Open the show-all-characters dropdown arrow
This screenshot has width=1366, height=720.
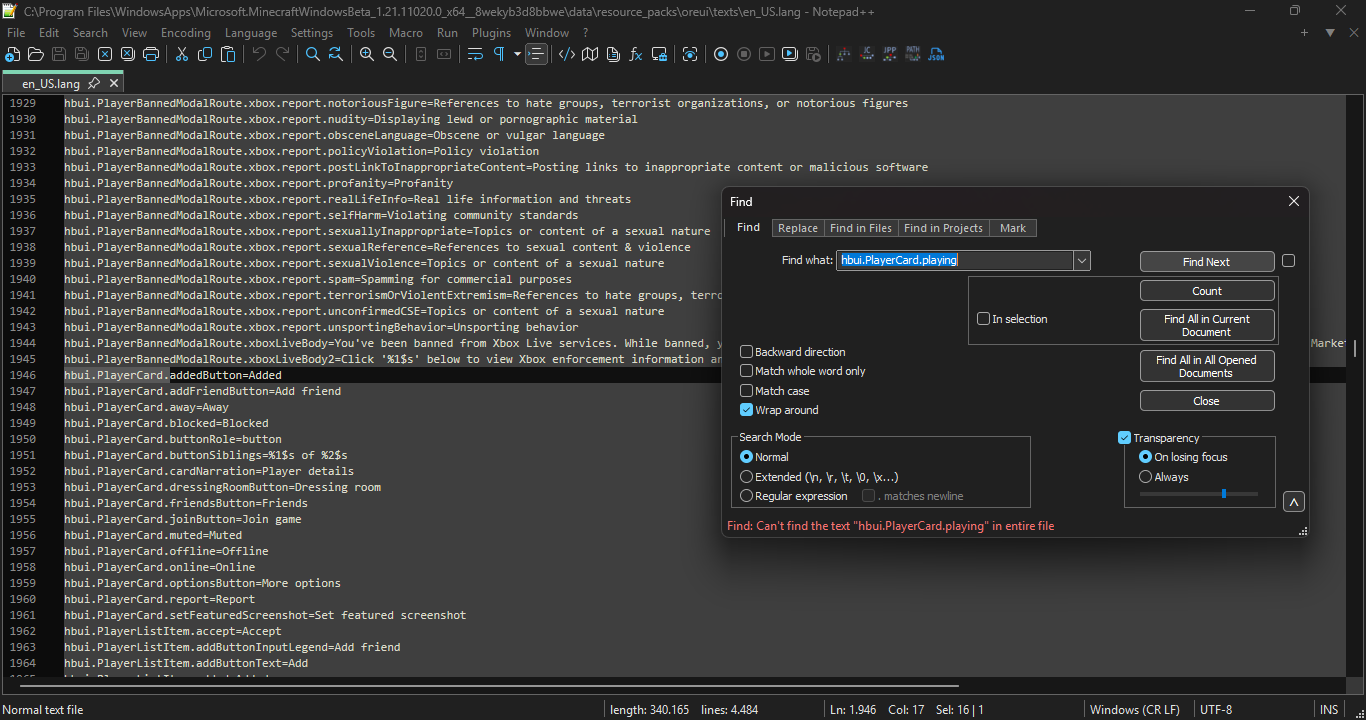coord(517,54)
